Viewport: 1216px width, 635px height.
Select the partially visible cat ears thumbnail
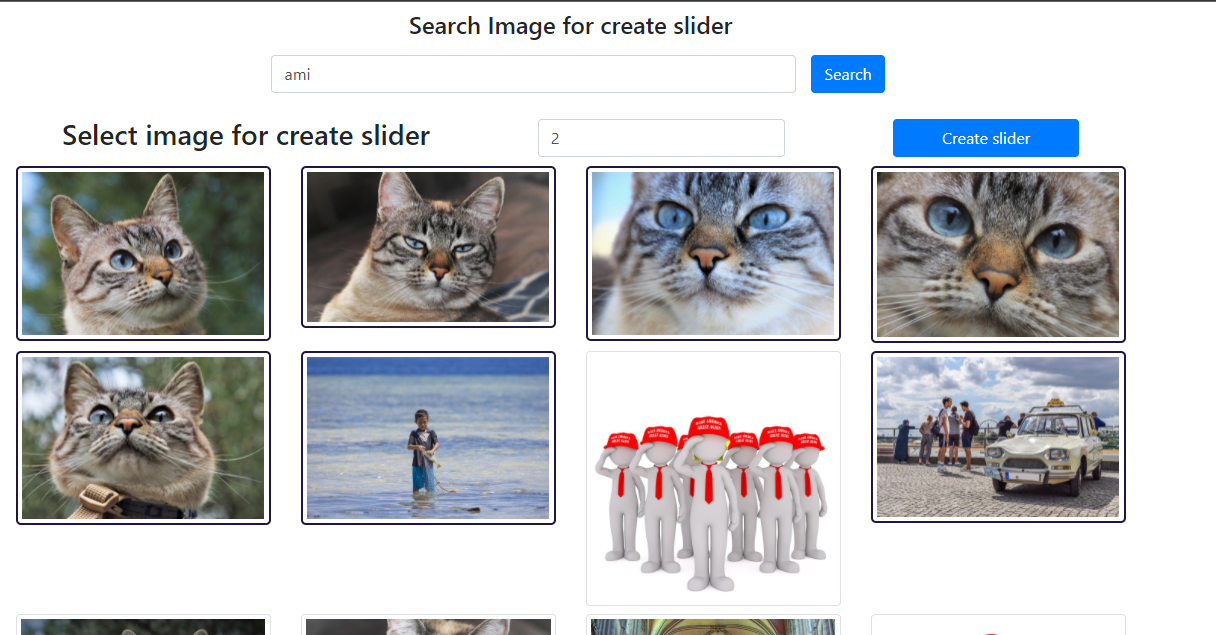428,625
